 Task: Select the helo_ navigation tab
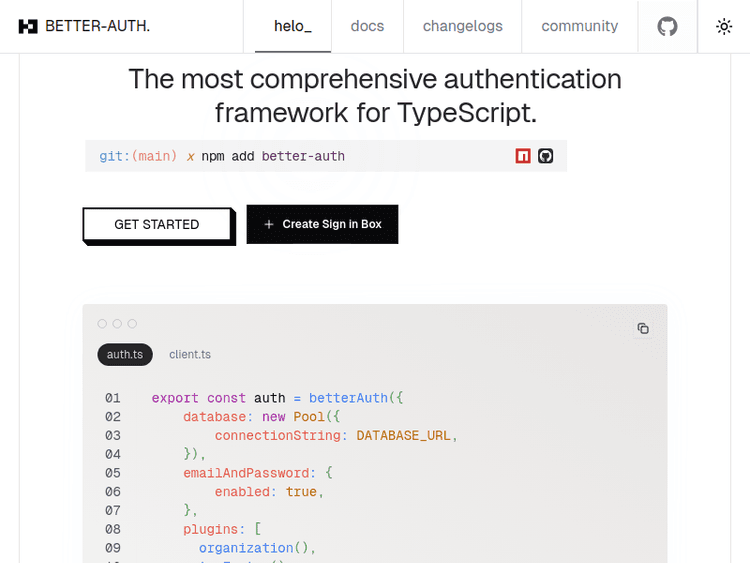(x=293, y=26)
